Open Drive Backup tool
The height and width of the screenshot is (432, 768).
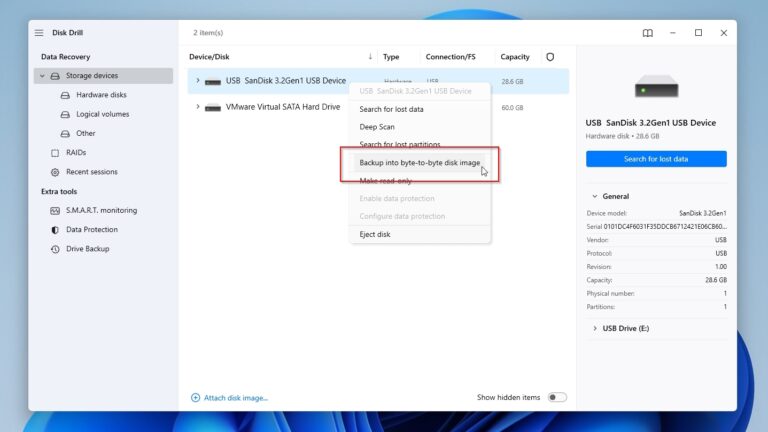(x=88, y=249)
